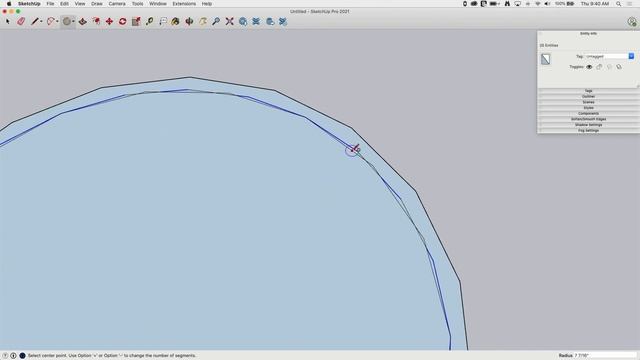The image size is (640, 360).
Task: Select the Orbit tool
Action: click(x=189, y=21)
